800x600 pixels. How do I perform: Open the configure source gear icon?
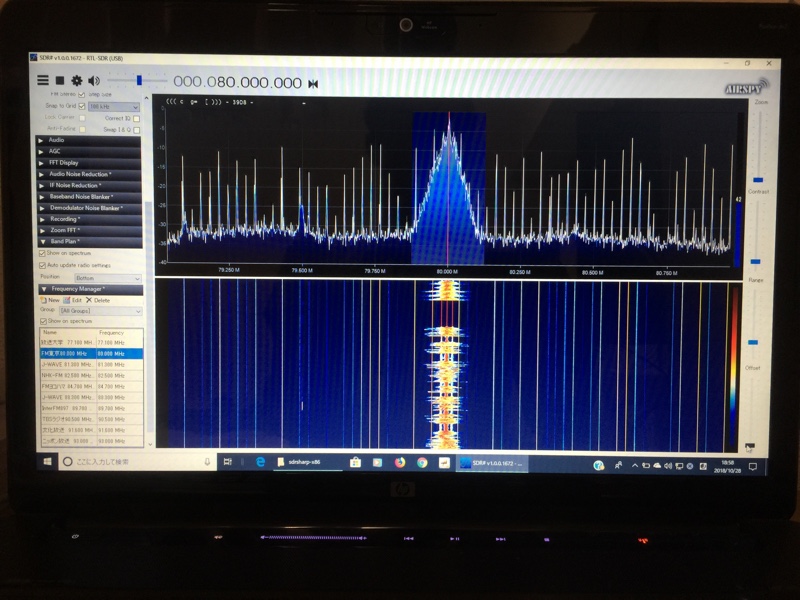click(77, 81)
